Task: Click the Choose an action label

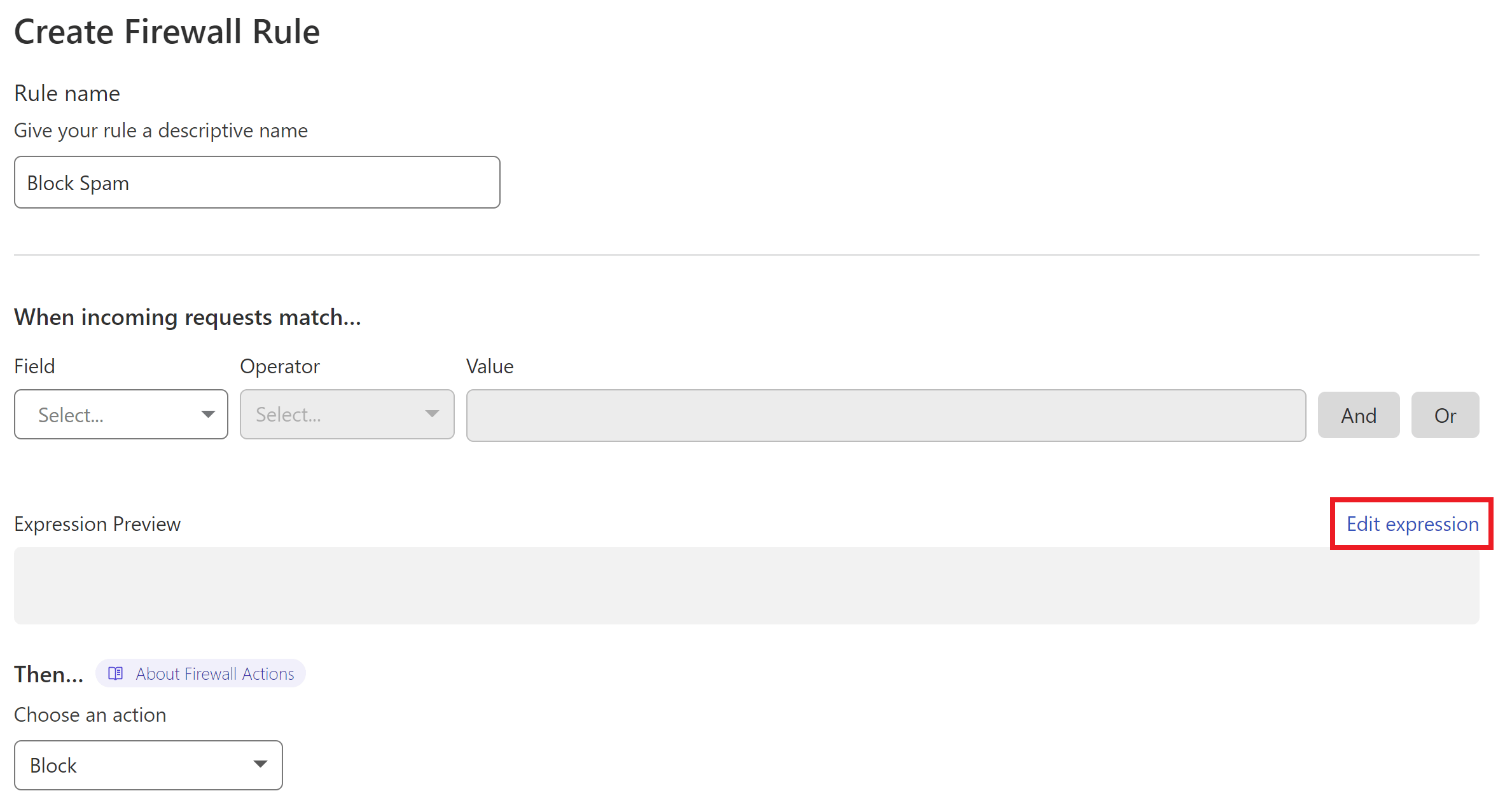Action: tap(90, 715)
